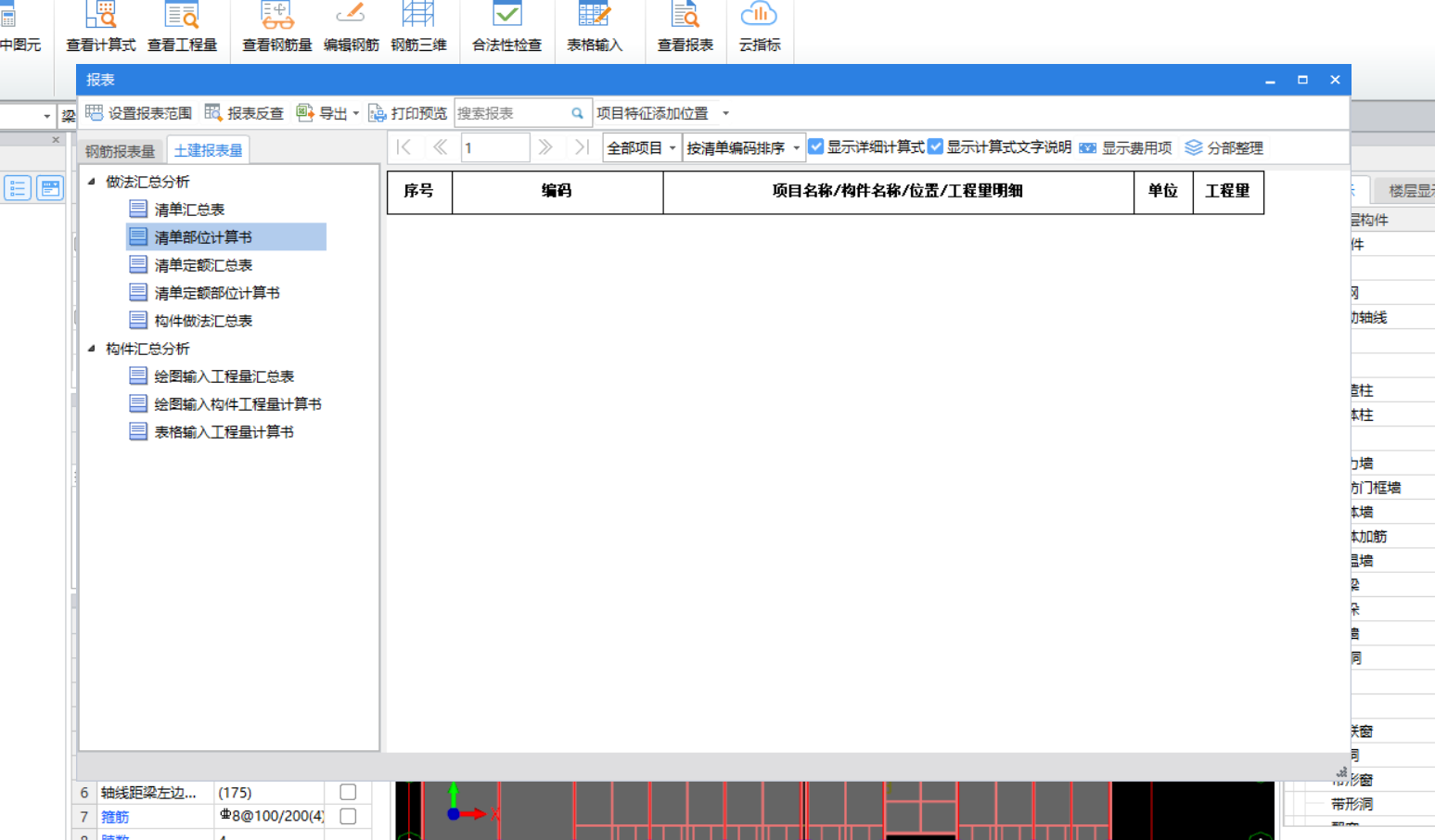
Task: Click 单位 column header
Action: (1163, 192)
